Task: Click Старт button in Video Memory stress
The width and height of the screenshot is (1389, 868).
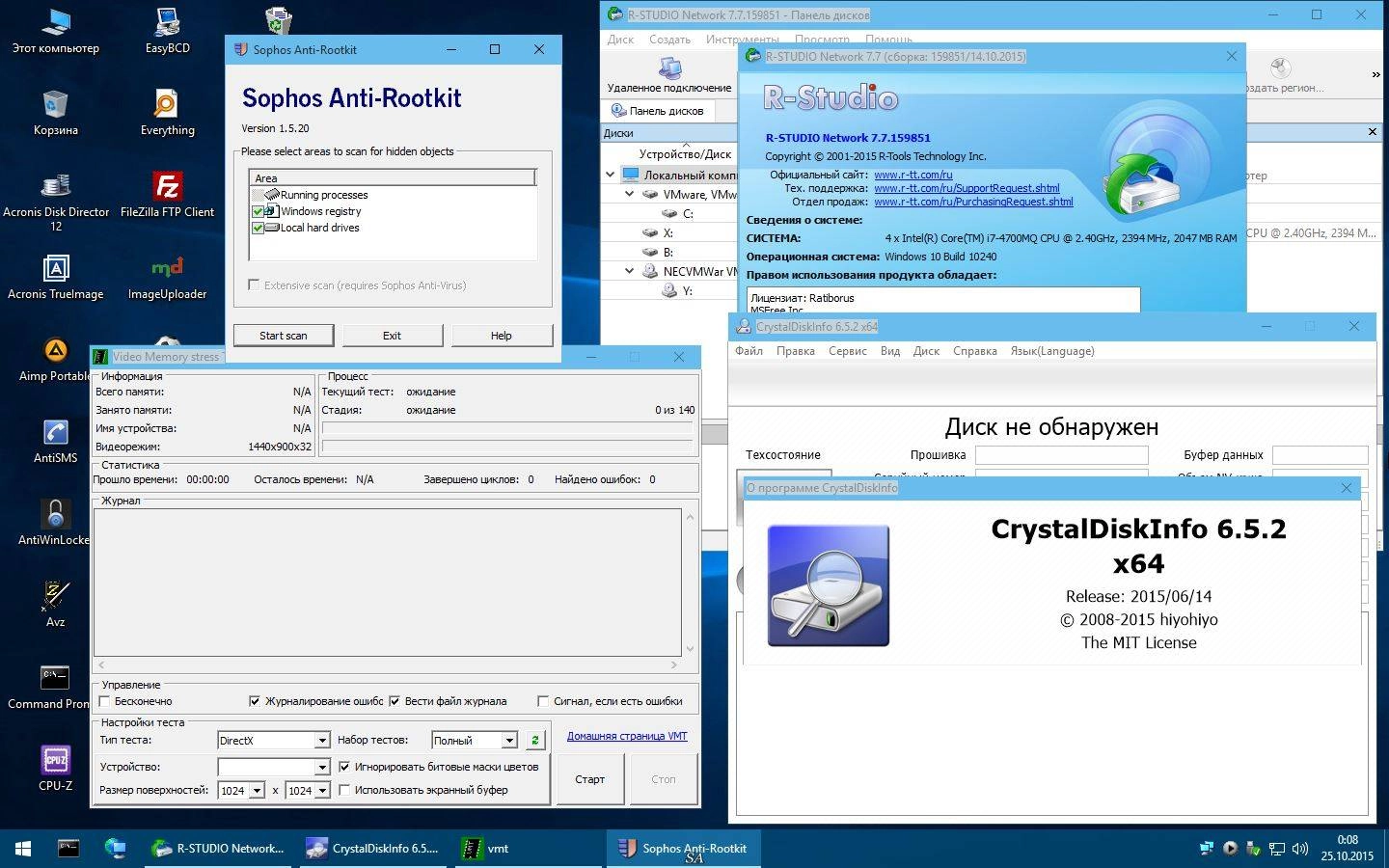Action: coord(589,779)
